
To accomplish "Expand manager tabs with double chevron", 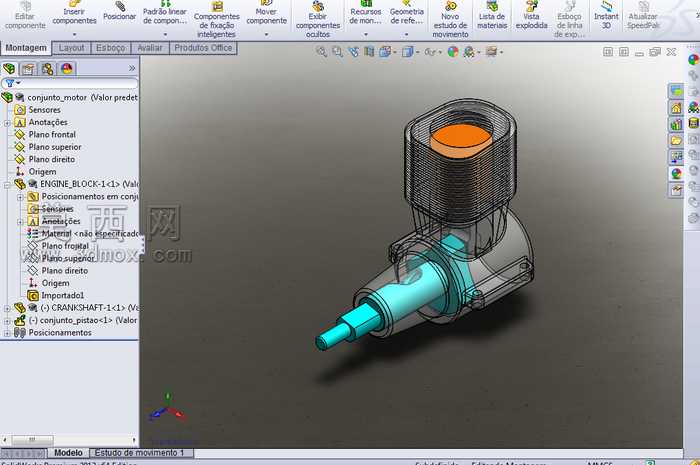I will point(132,68).
